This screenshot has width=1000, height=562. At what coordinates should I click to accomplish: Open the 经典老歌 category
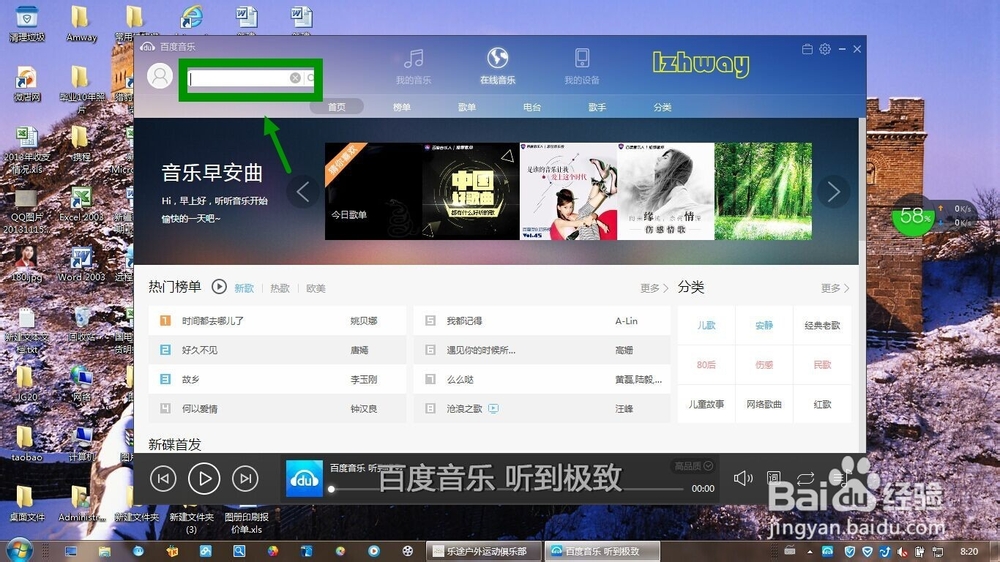[x=822, y=325]
